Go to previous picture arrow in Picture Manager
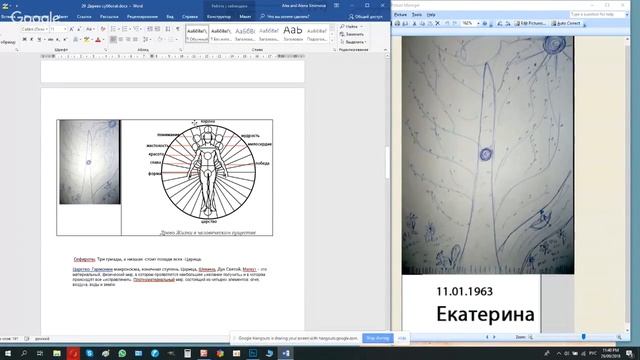The image size is (640, 360). point(487,337)
